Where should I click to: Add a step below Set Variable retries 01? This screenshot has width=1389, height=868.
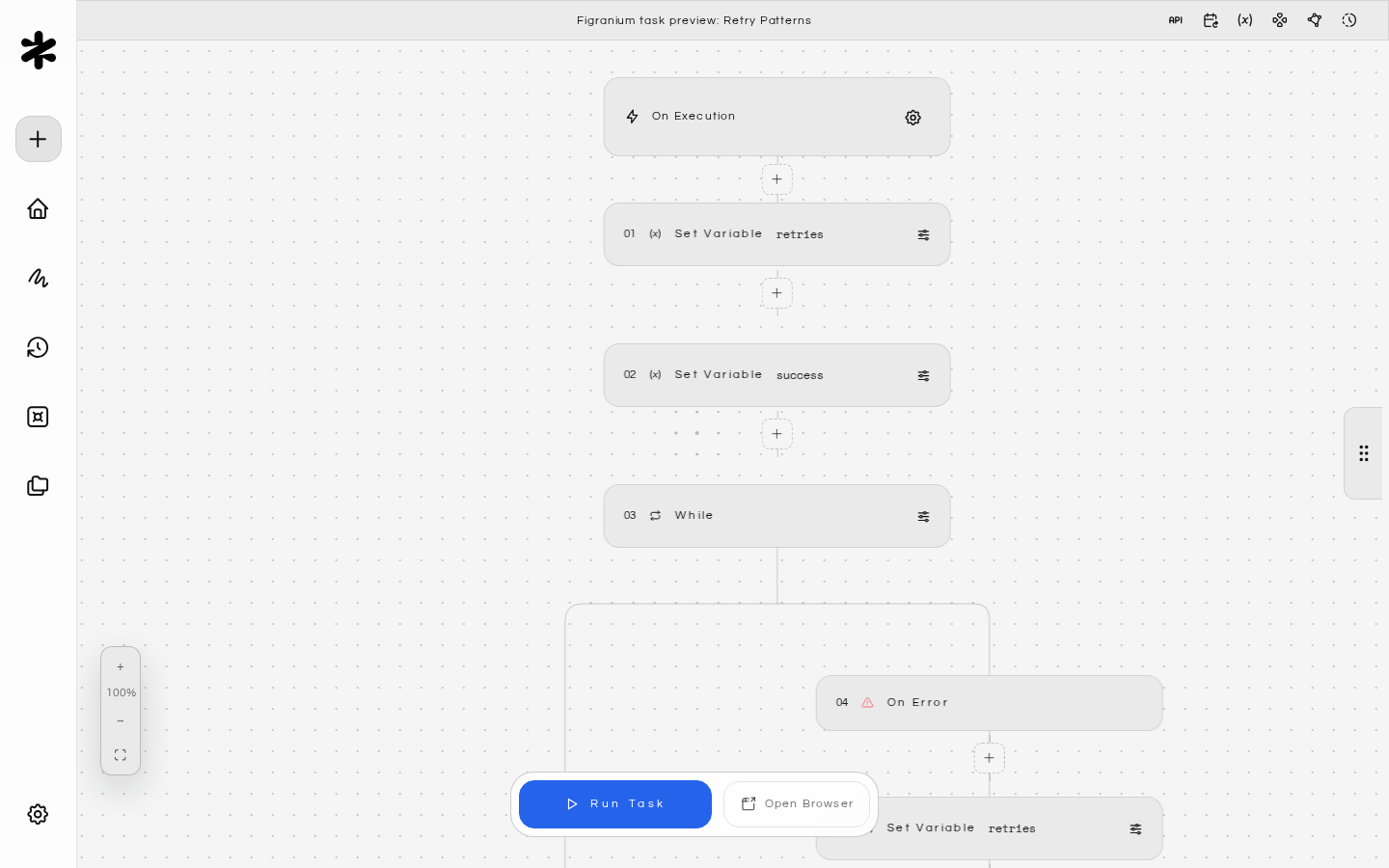click(776, 293)
